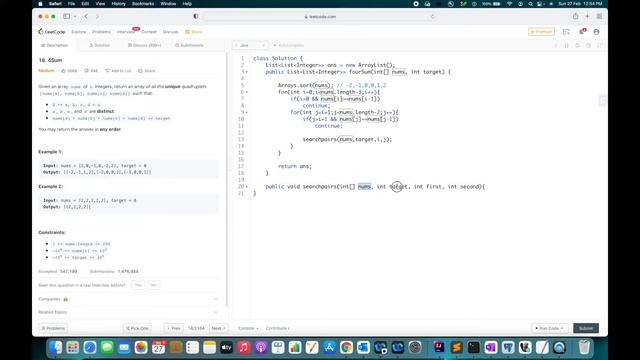The image size is (640, 360).
Task: Click Add to List
Action: pos(118,71)
